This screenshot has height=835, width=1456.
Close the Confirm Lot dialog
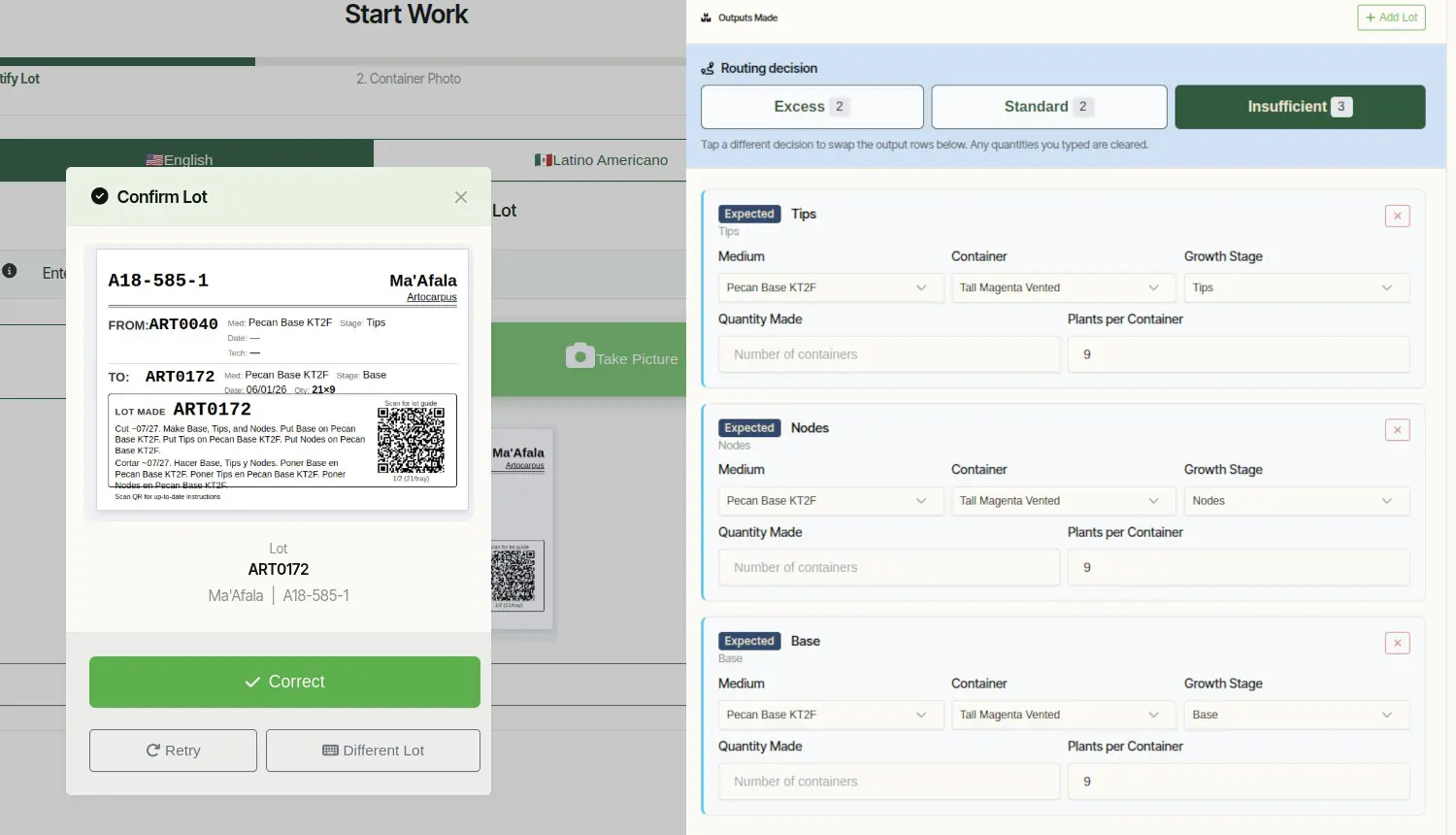[461, 197]
